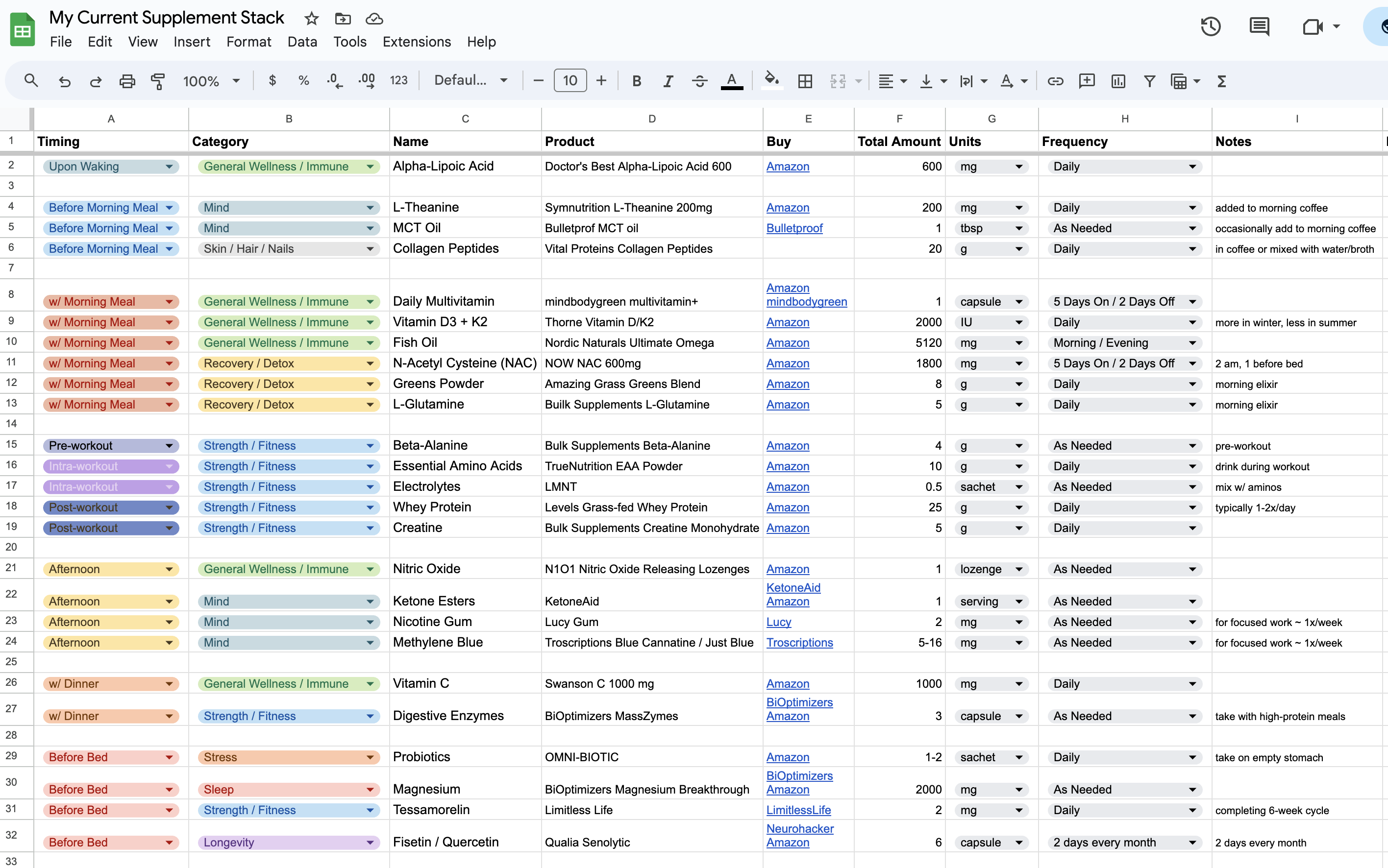Click the font size input box
The height and width of the screenshot is (868, 1388).
click(x=570, y=81)
